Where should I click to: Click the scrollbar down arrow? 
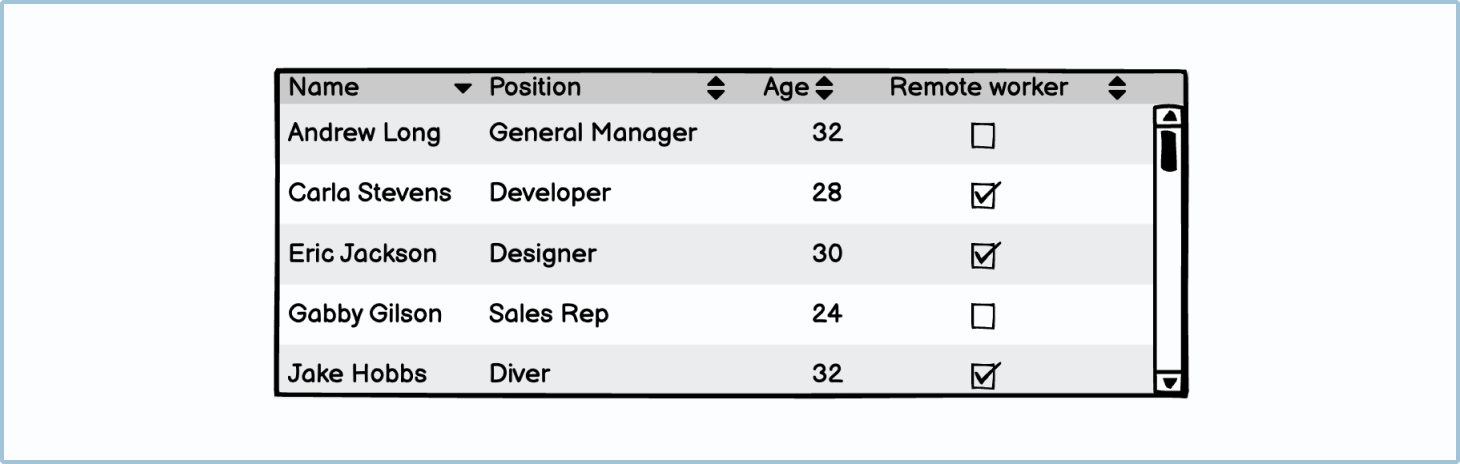[1168, 381]
